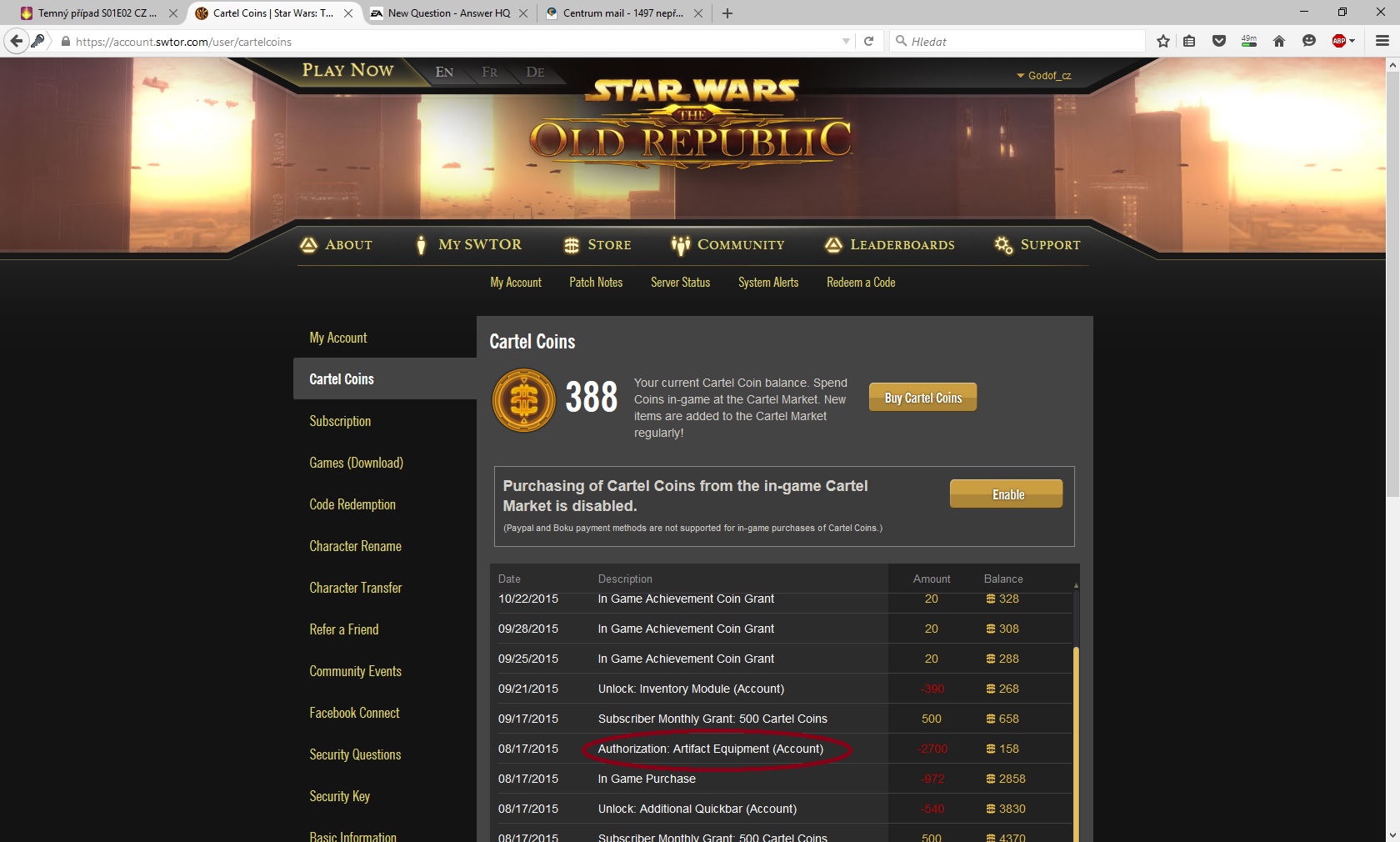The width and height of the screenshot is (1400, 842).
Task: Open the Firefox hamburger menu
Action: [x=1382, y=41]
